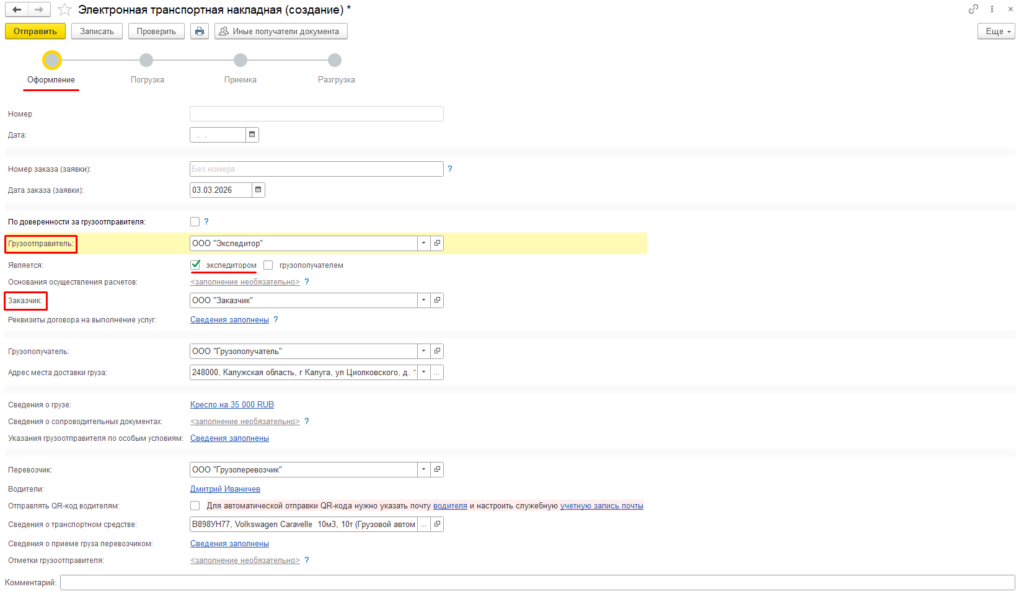Expand the Перевозчик dropdown list
The width and height of the screenshot is (1024, 594).
point(424,469)
